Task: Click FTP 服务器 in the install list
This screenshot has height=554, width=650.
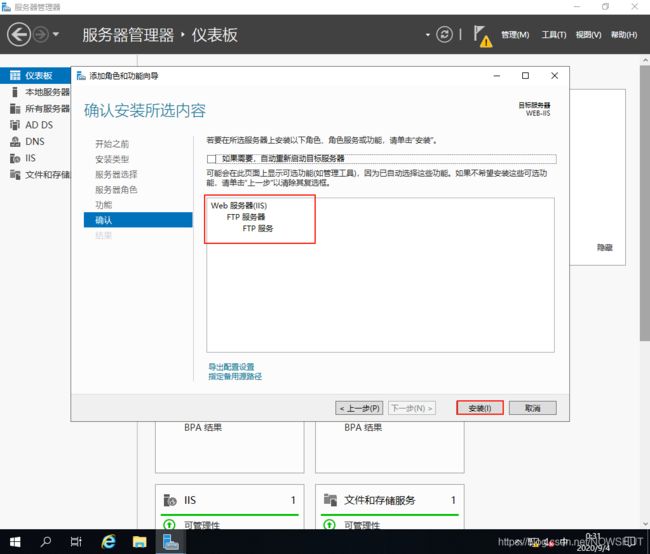Action: click(246, 217)
